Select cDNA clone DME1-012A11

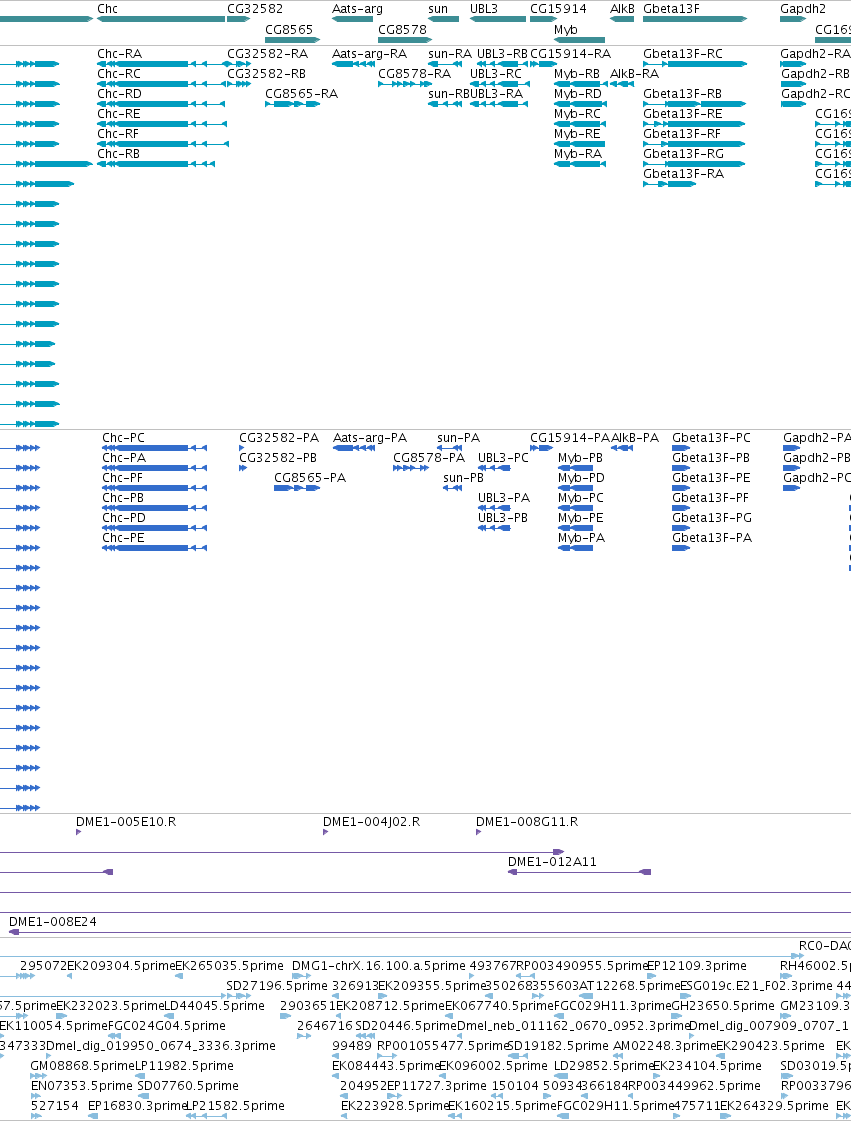point(552,861)
